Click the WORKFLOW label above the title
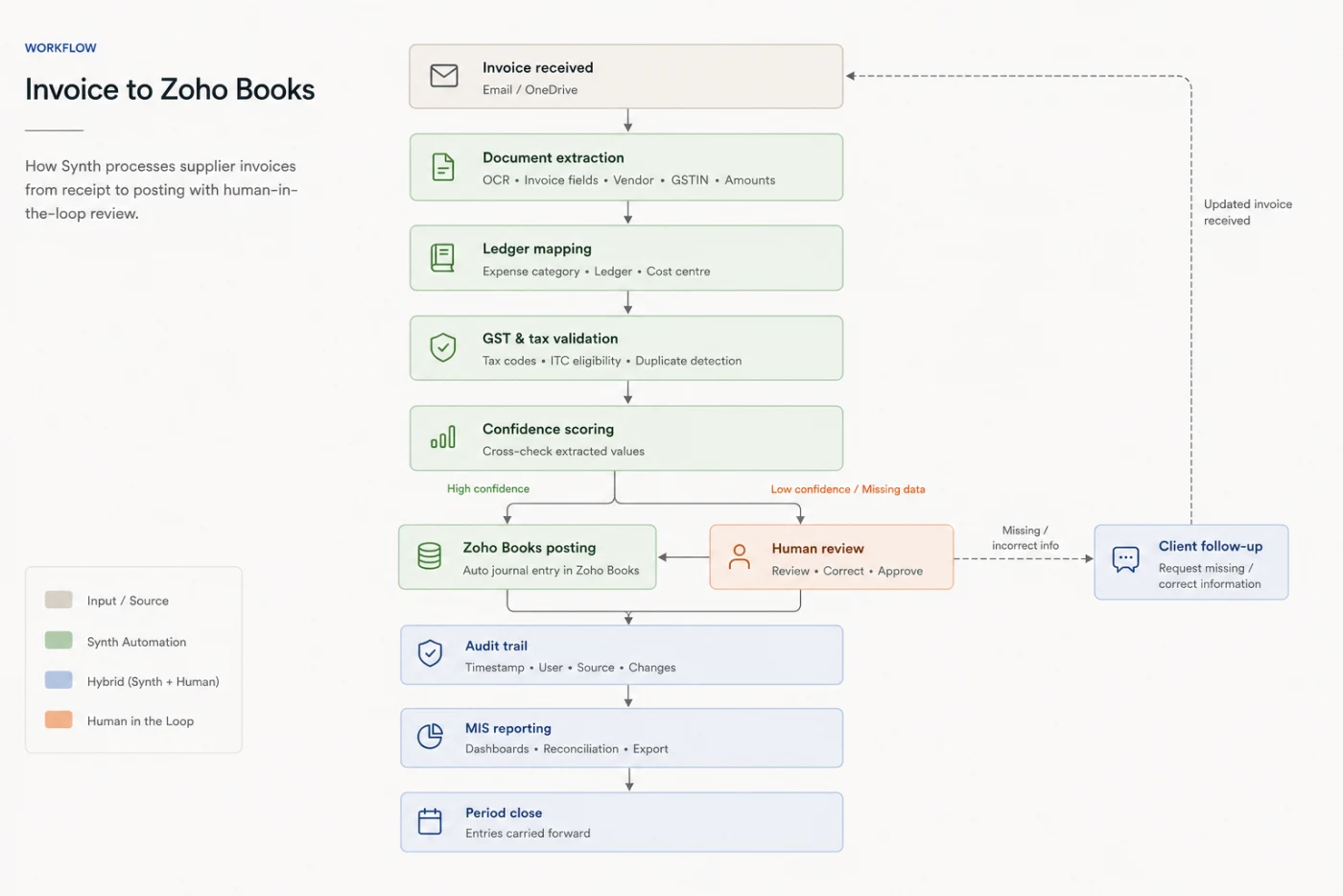The width and height of the screenshot is (1343, 896). click(60, 48)
